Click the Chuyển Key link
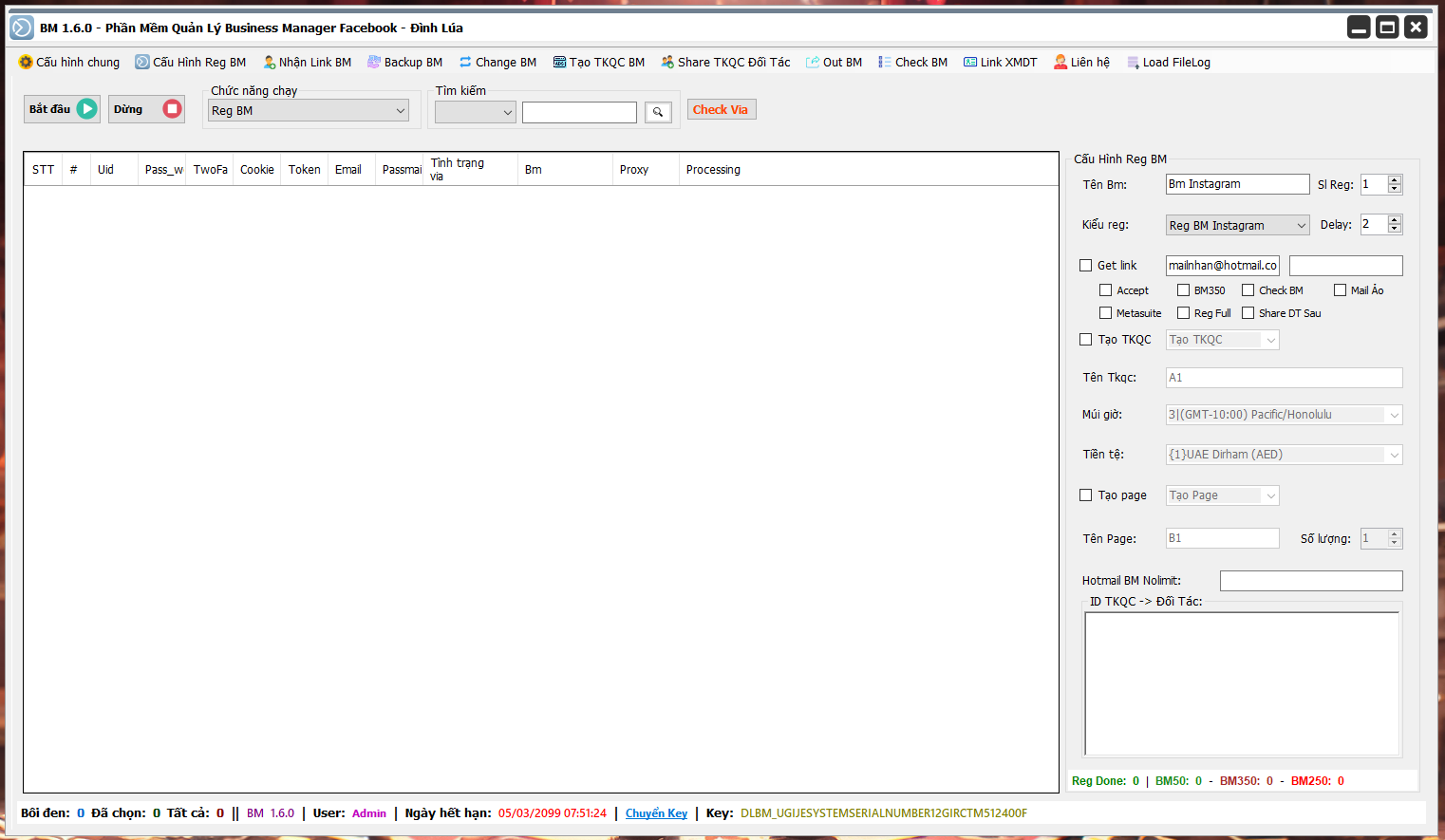This screenshot has width=1445, height=840. pos(656,813)
